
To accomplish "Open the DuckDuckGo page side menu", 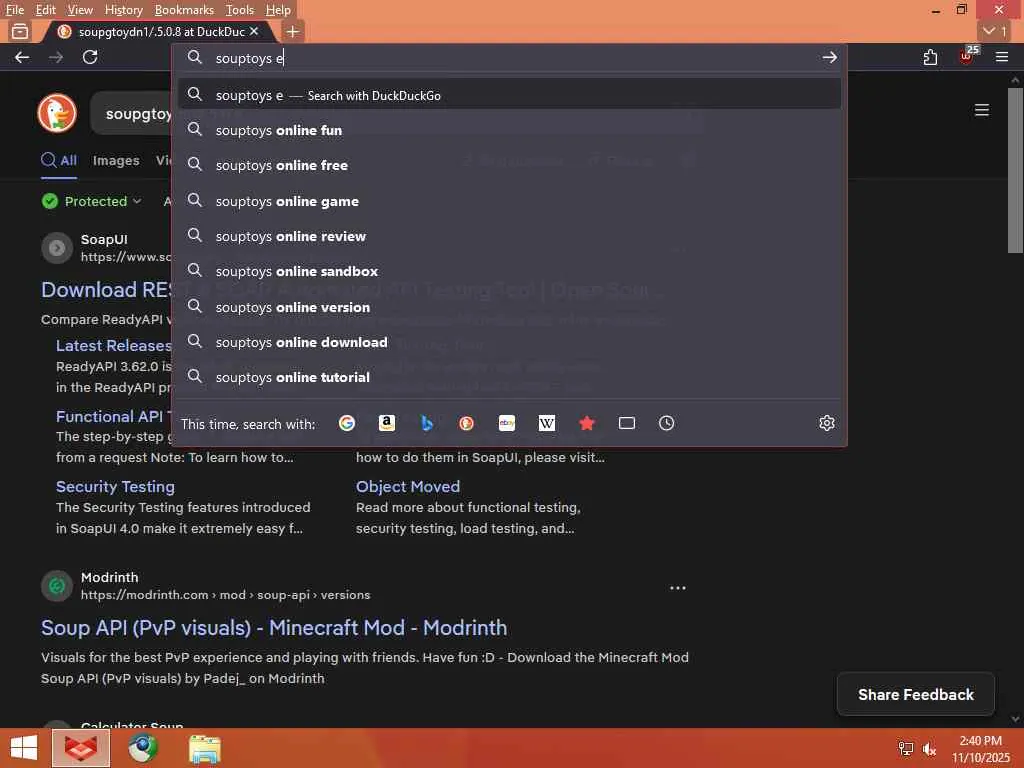I will 982,110.
